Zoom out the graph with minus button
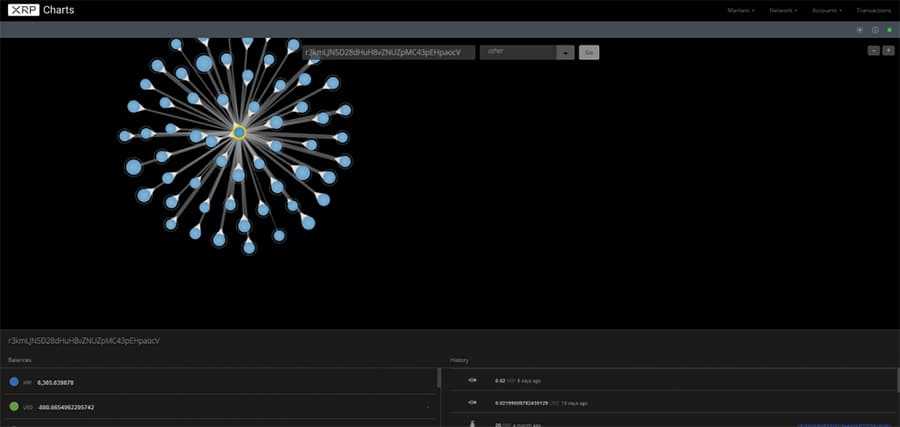900x427 pixels. pos(873,50)
